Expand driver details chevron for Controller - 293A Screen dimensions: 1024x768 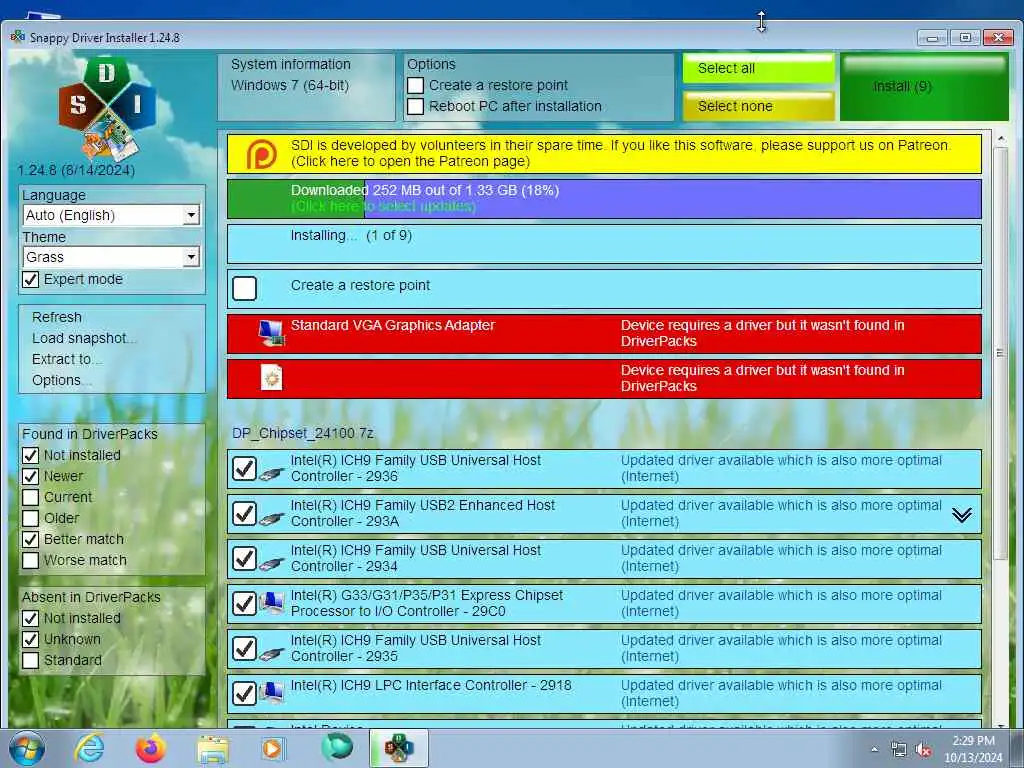(961, 515)
